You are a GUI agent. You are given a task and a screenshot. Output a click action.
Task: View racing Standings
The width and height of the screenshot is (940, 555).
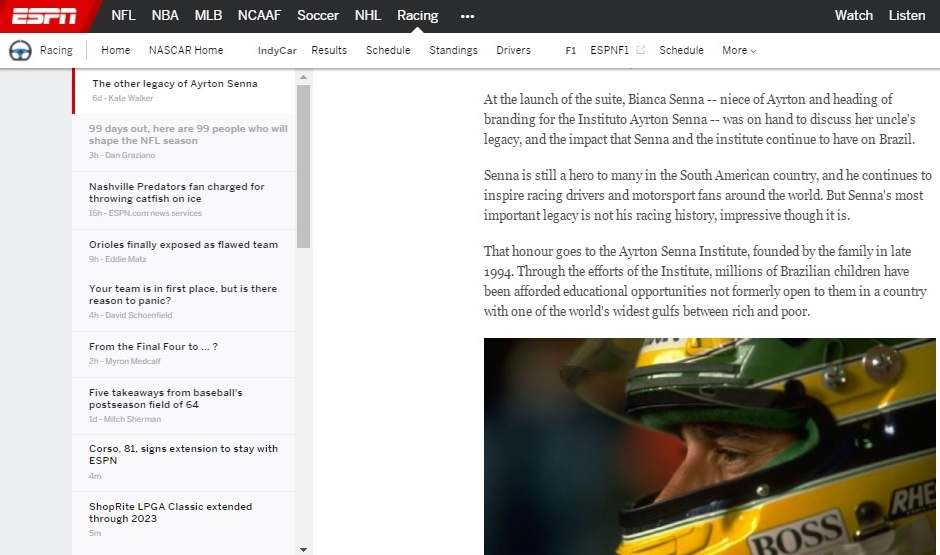click(453, 50)
